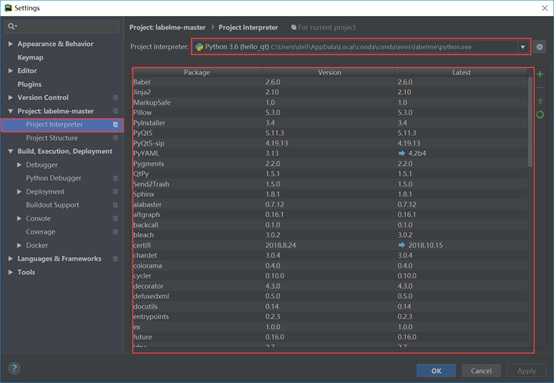556x383 pixels.
Task: Select the PyQt5-sip package row
Action: 330,144
